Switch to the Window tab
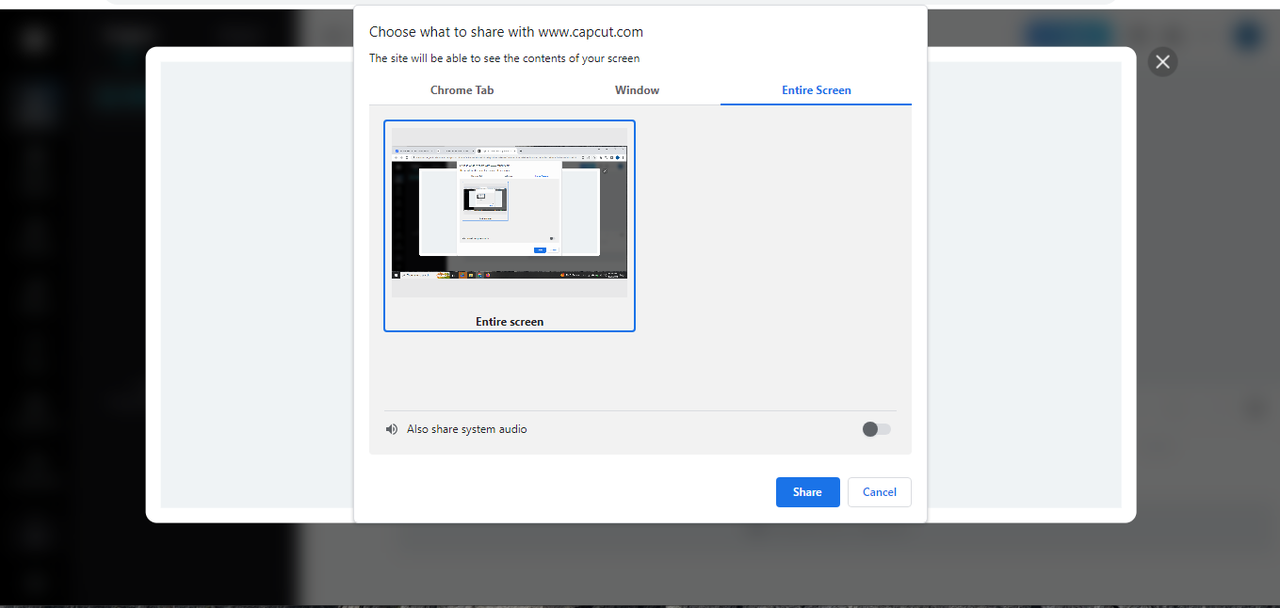The image size is (1280, 608). tap(637, 90)
